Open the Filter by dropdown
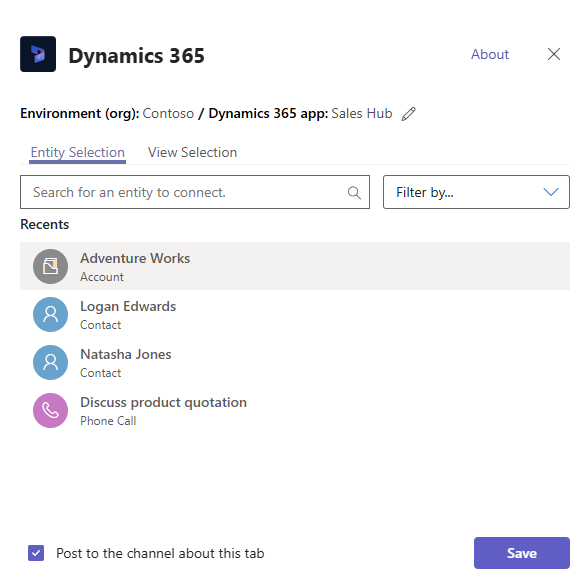Image resolution: width=586 pixels, height=588 pixels. pos(476,192)
